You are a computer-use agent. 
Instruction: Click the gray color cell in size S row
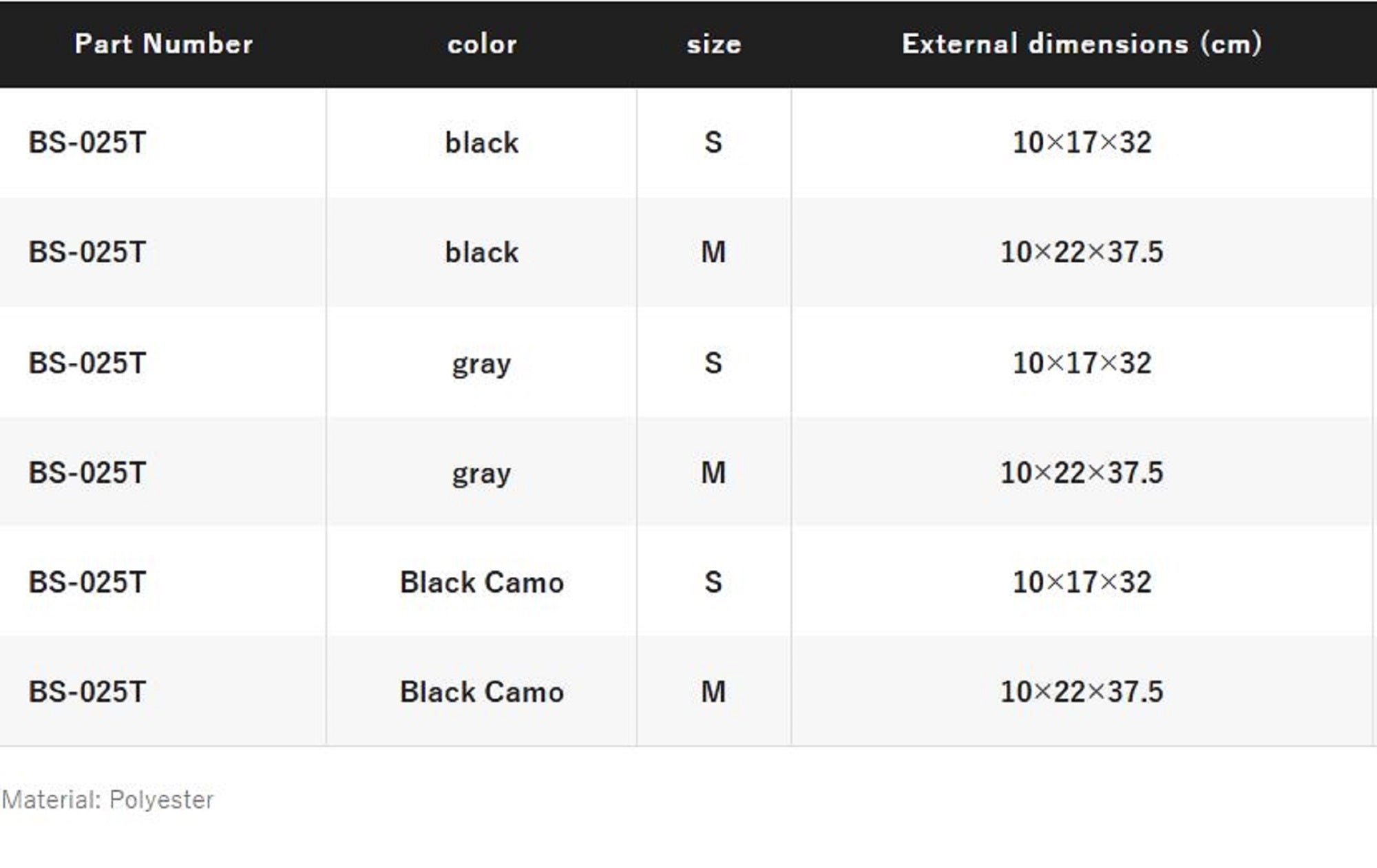481,363
